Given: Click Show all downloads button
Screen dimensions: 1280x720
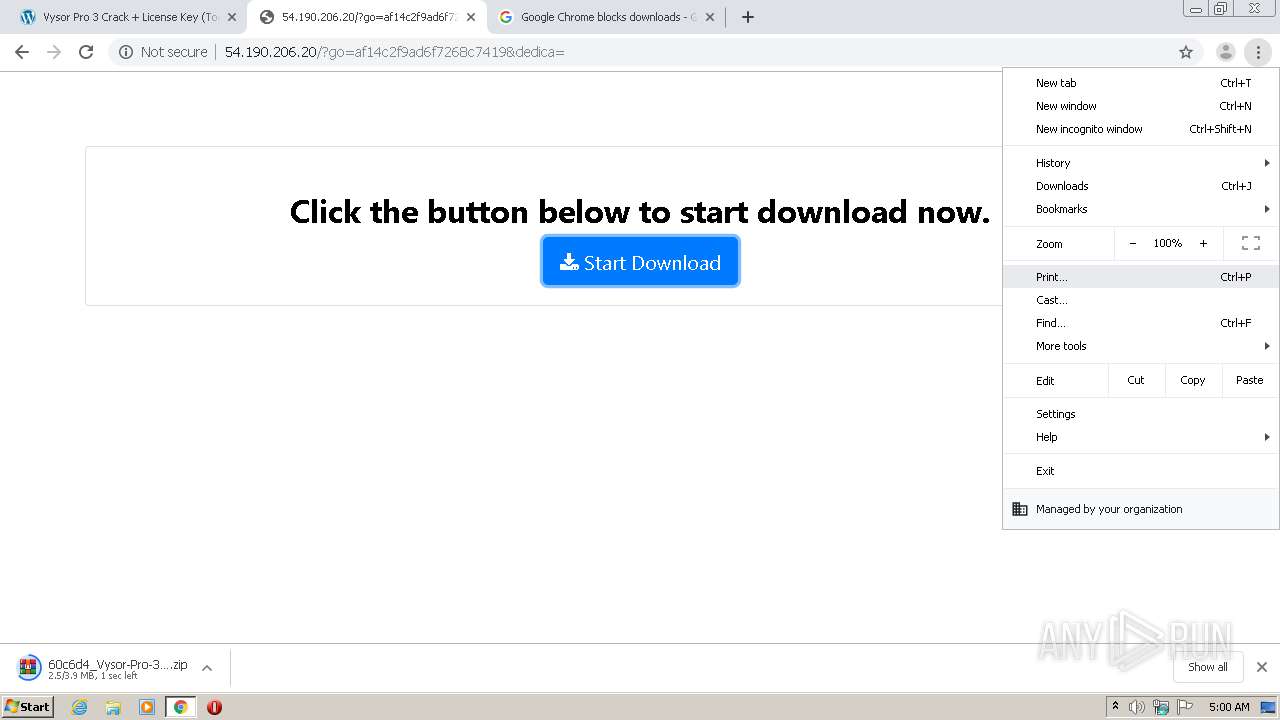Looking at the screenshot, I should 1207,667.
